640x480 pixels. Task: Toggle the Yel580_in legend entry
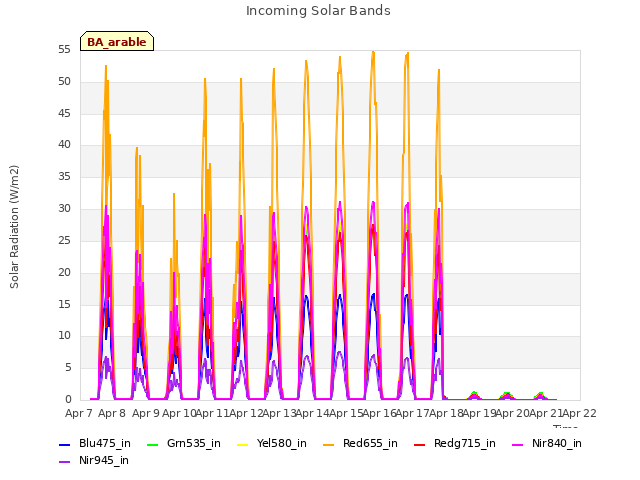pos(272,444)
